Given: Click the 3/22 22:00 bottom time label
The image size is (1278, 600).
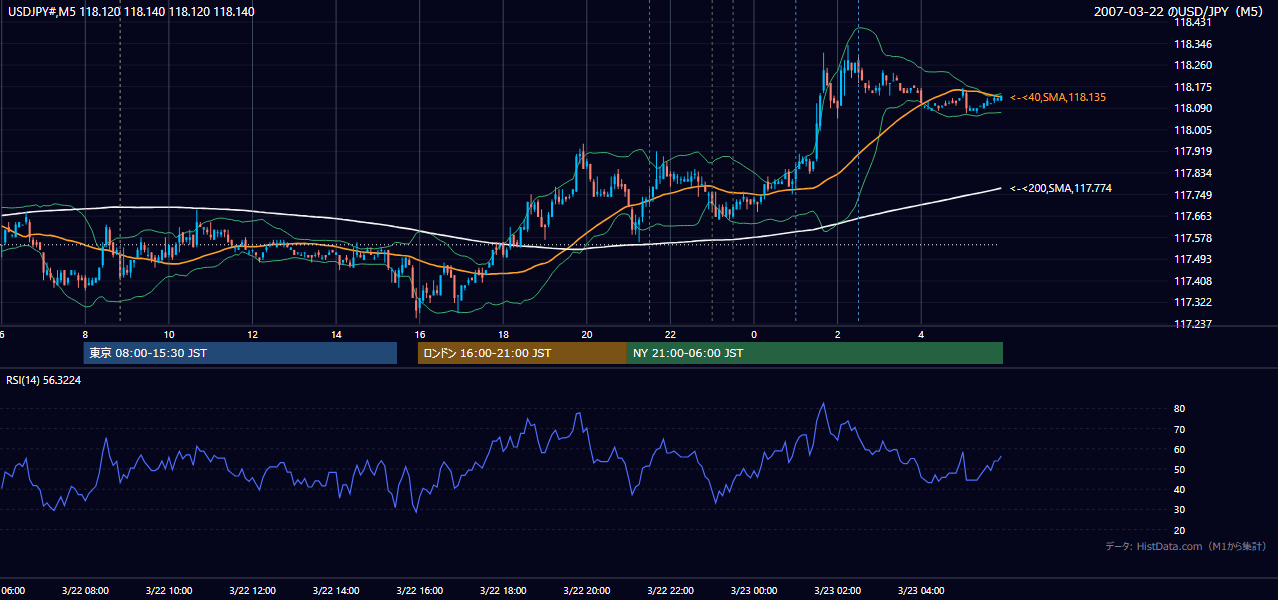Looking at the screenshot, I should [x=669, y=590].
